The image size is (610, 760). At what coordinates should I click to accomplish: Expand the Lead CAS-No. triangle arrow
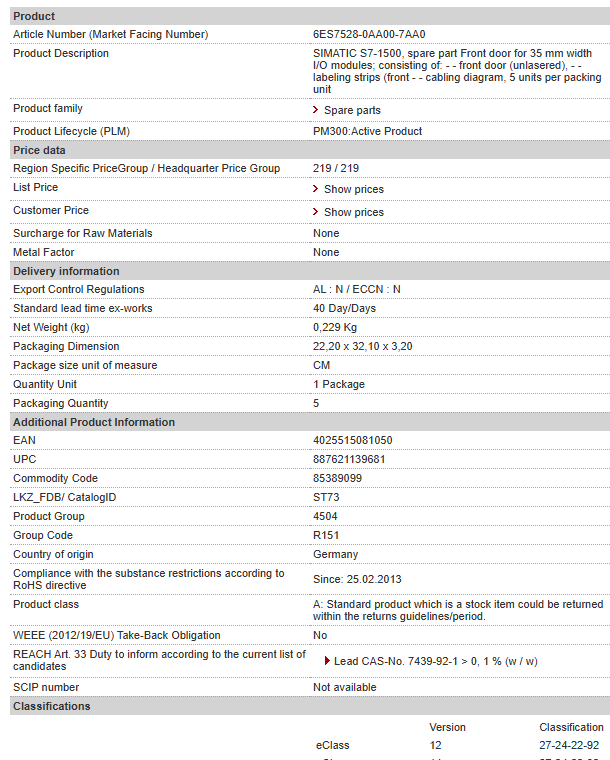[327, 661]
